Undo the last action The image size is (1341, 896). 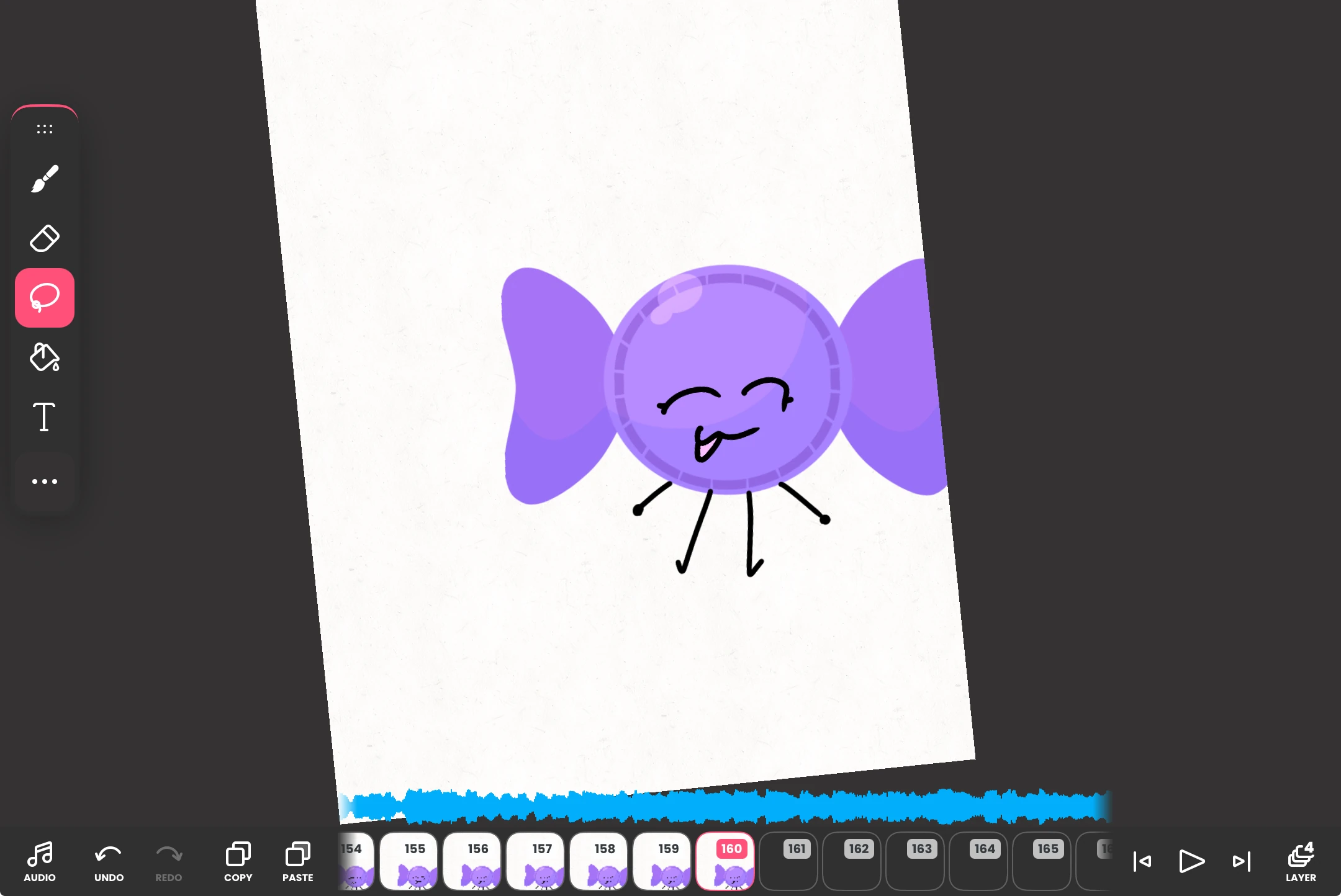pyautogui.click(x=109, y=861)
